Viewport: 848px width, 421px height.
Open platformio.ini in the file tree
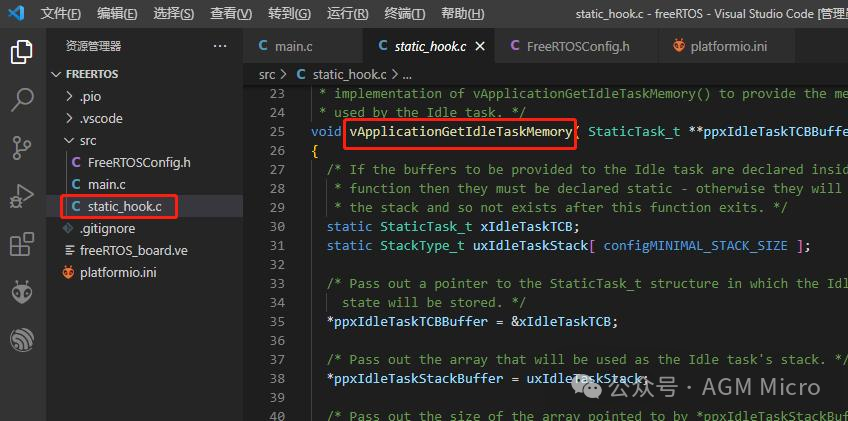(118, 272)
